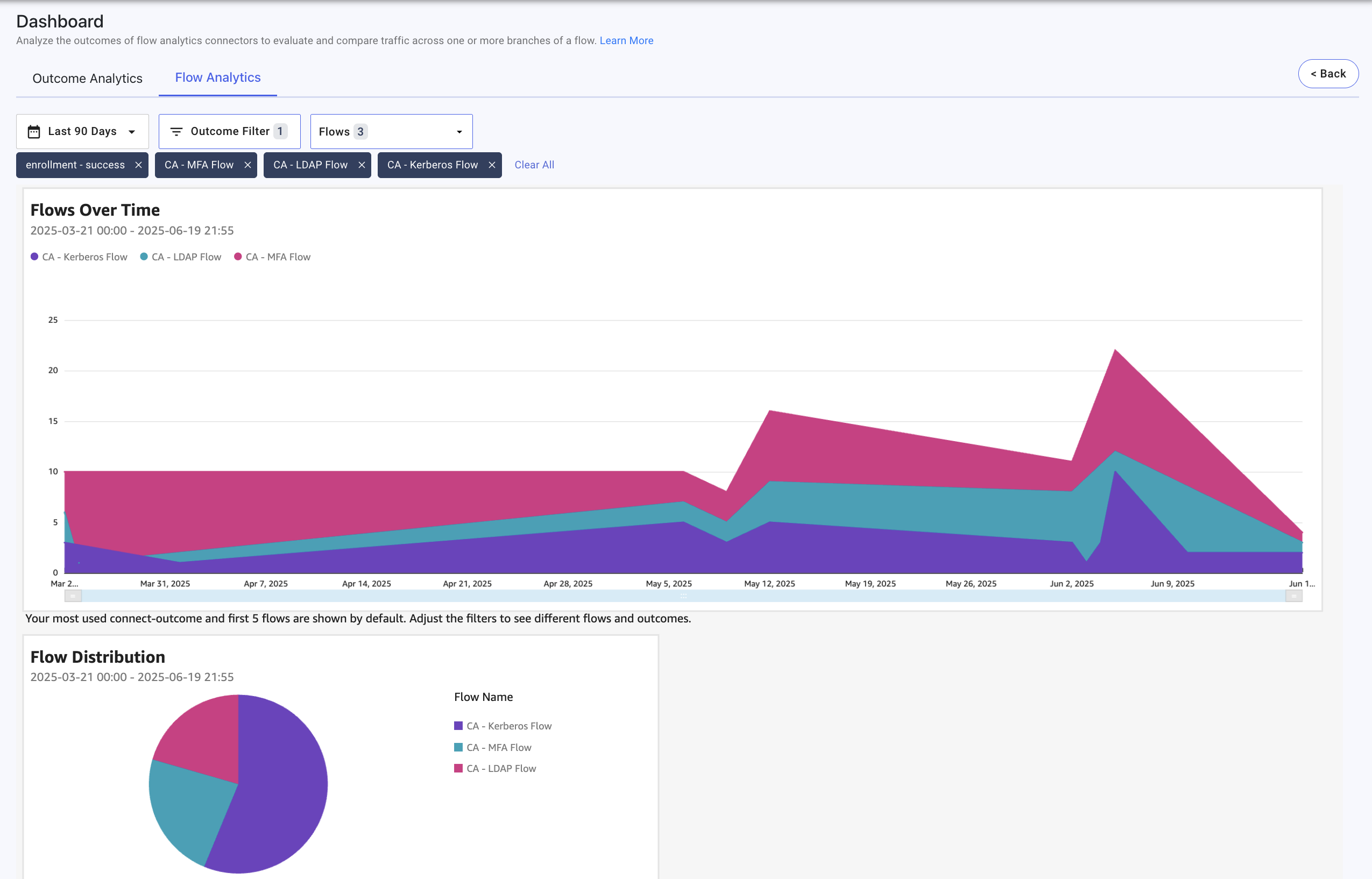Click the Back button

pos(1327,74)
